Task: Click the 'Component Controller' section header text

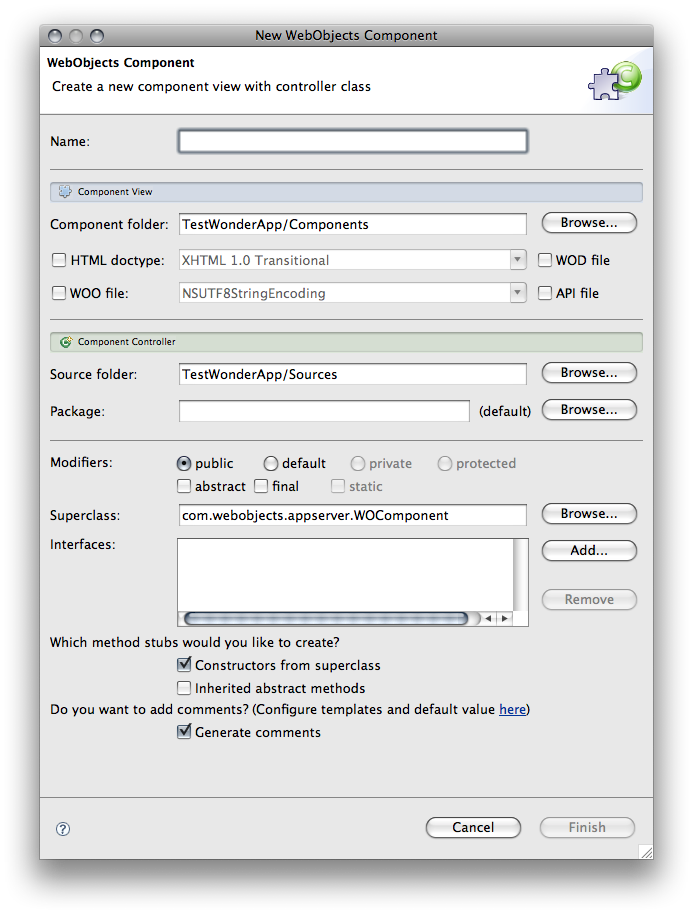Action: click(126, 342)
